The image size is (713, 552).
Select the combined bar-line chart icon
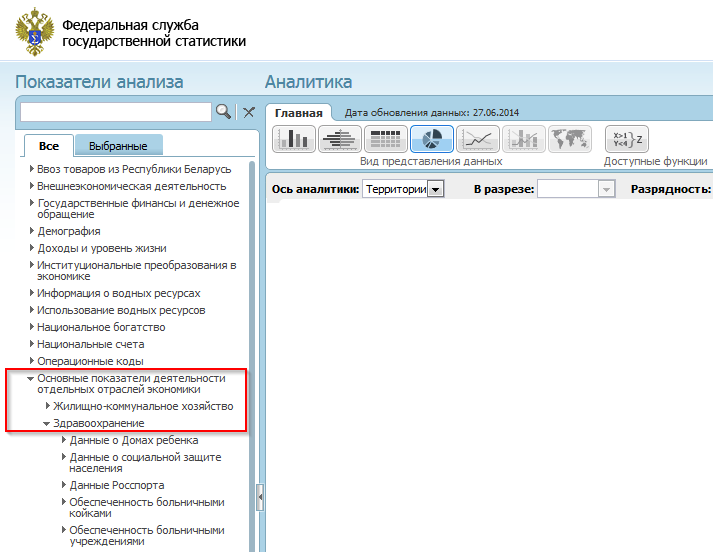tap(523, 139)
